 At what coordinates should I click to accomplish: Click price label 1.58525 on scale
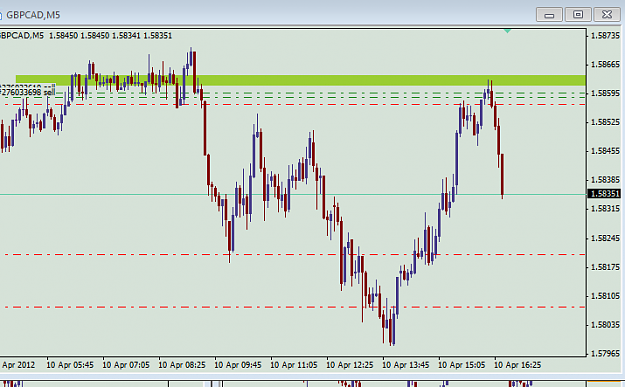point(605,122)
